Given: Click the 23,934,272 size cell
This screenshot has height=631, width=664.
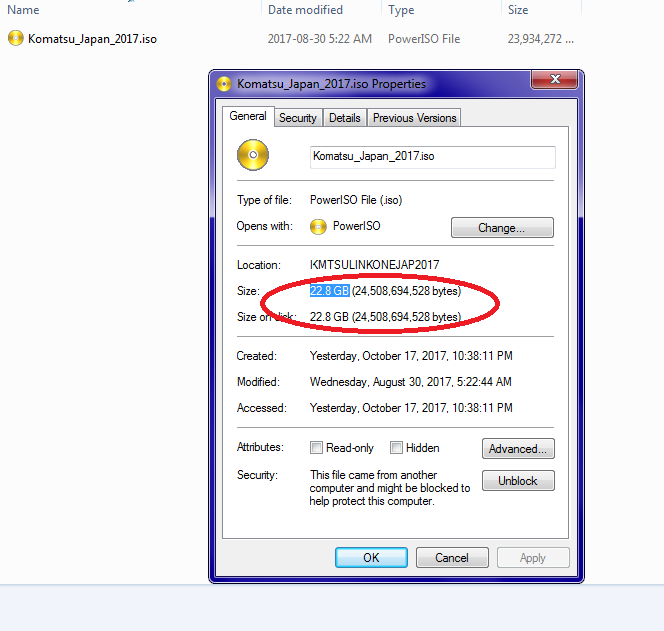Looking at the screenshot, I should coord(541,39).
